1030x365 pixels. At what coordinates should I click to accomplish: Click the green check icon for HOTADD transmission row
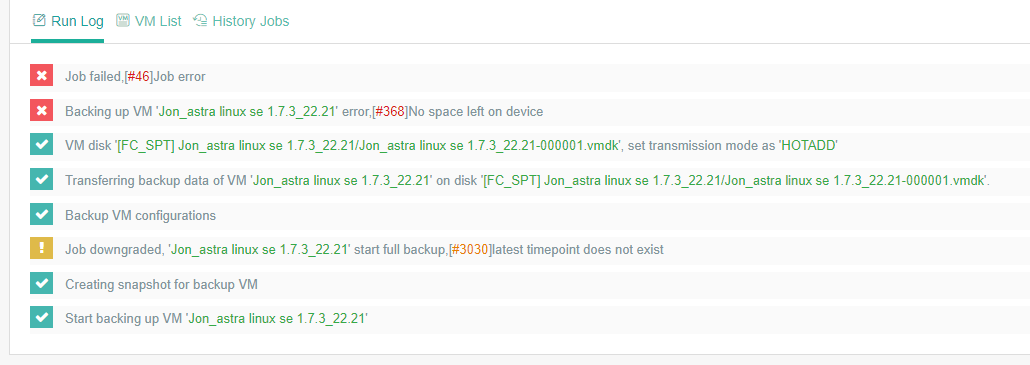(41, 145)
